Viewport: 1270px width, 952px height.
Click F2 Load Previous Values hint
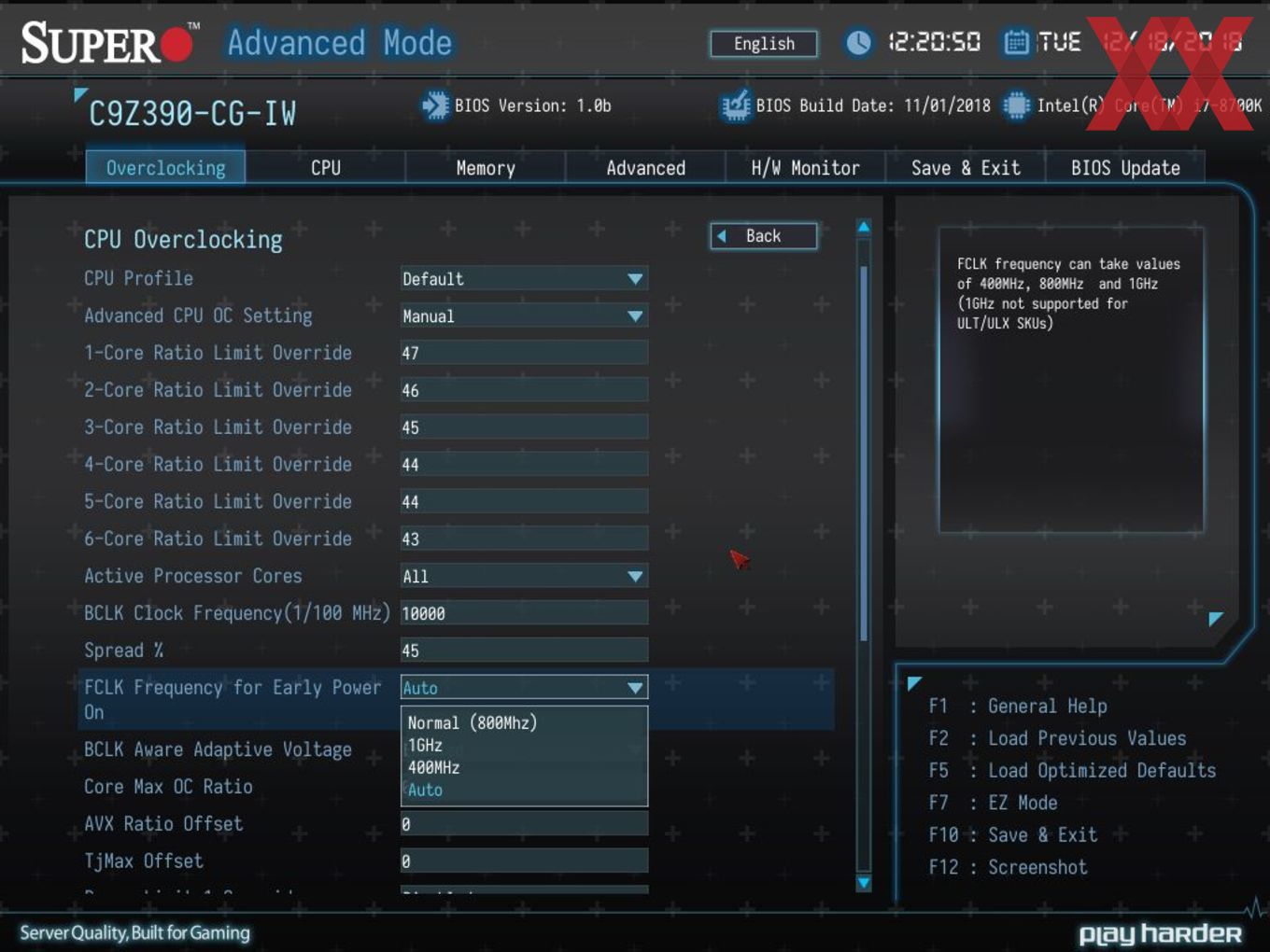pos(1057,738)
